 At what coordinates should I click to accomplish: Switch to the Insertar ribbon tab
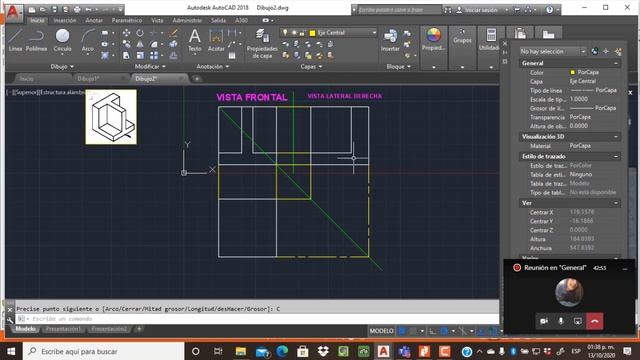64,20
